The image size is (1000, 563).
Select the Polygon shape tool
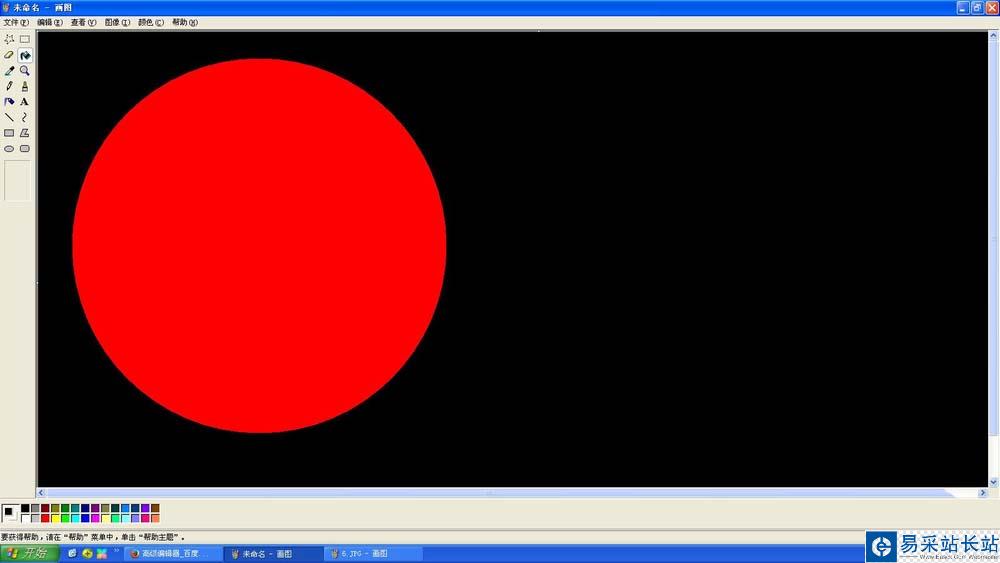(24, 133)
